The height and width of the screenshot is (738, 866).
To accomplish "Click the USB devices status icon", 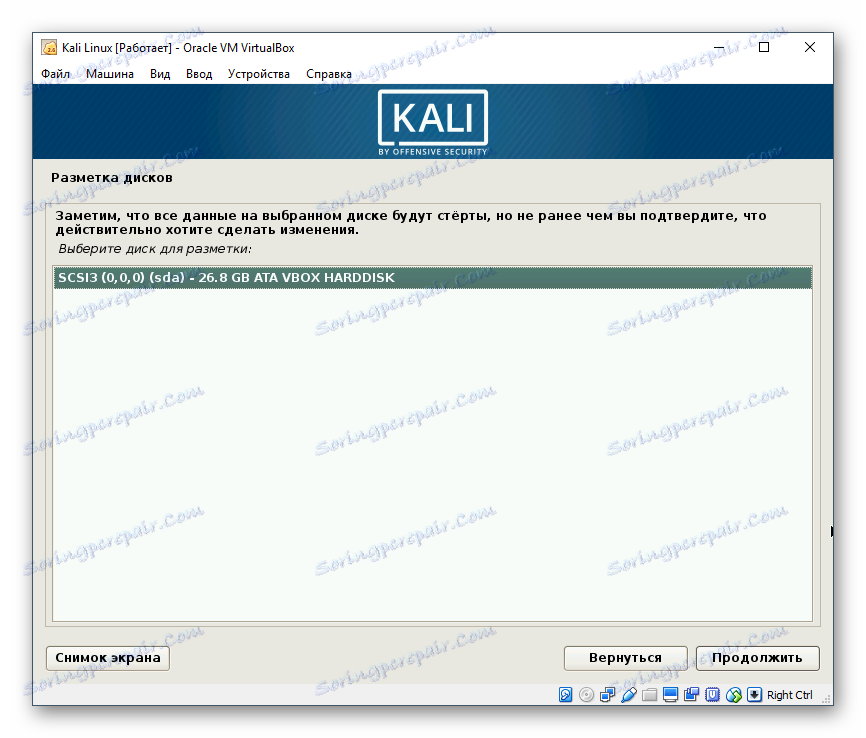I will pyautogui.click(x=629, y=694).
